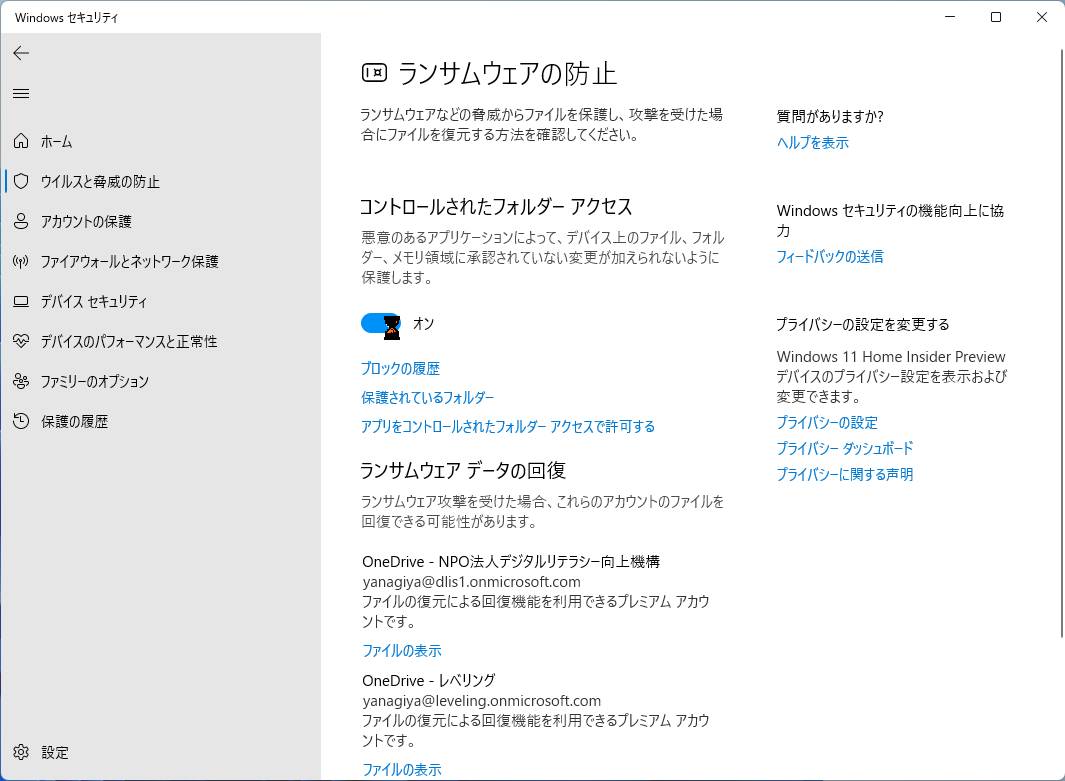Open ファイアウォールとネットワーク保護 page
The image size is (1065, 781).
[x=129, y=261]
